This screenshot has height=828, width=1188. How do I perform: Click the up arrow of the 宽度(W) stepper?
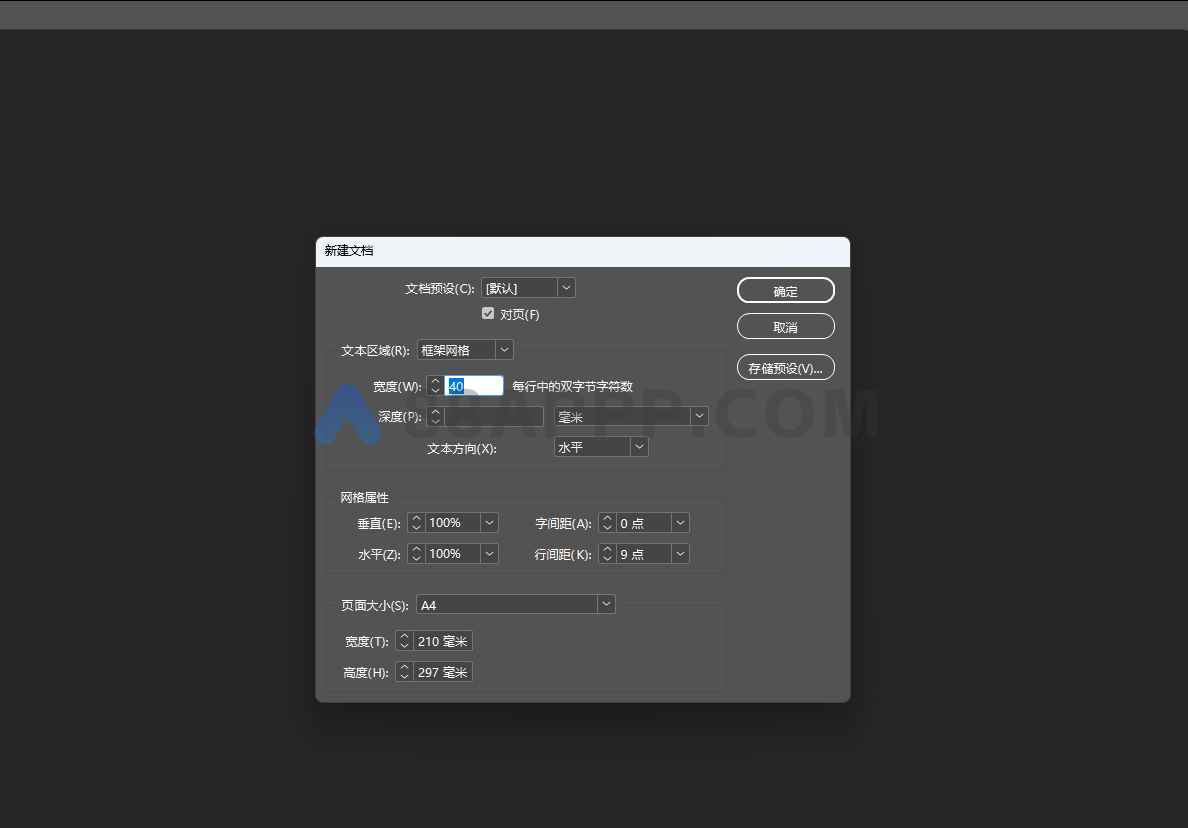pyautogui.click(x=435, y=380)
